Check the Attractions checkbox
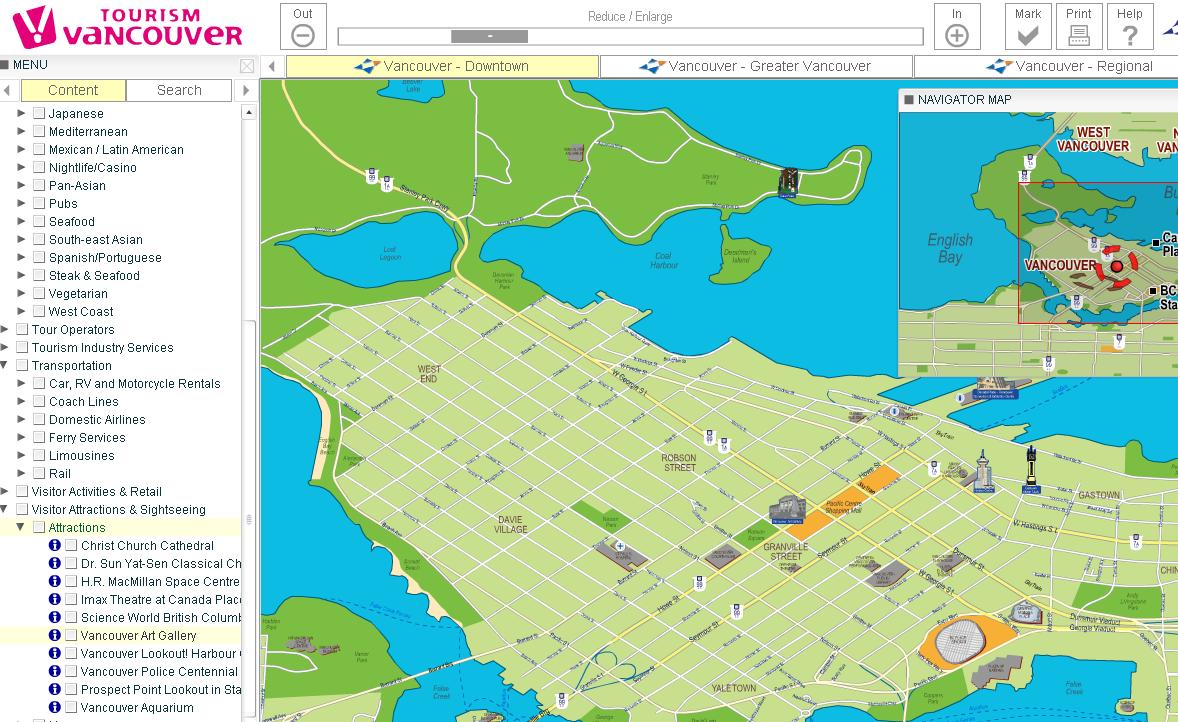Screen dimensions: 1178x722 [x=39, y=527]
